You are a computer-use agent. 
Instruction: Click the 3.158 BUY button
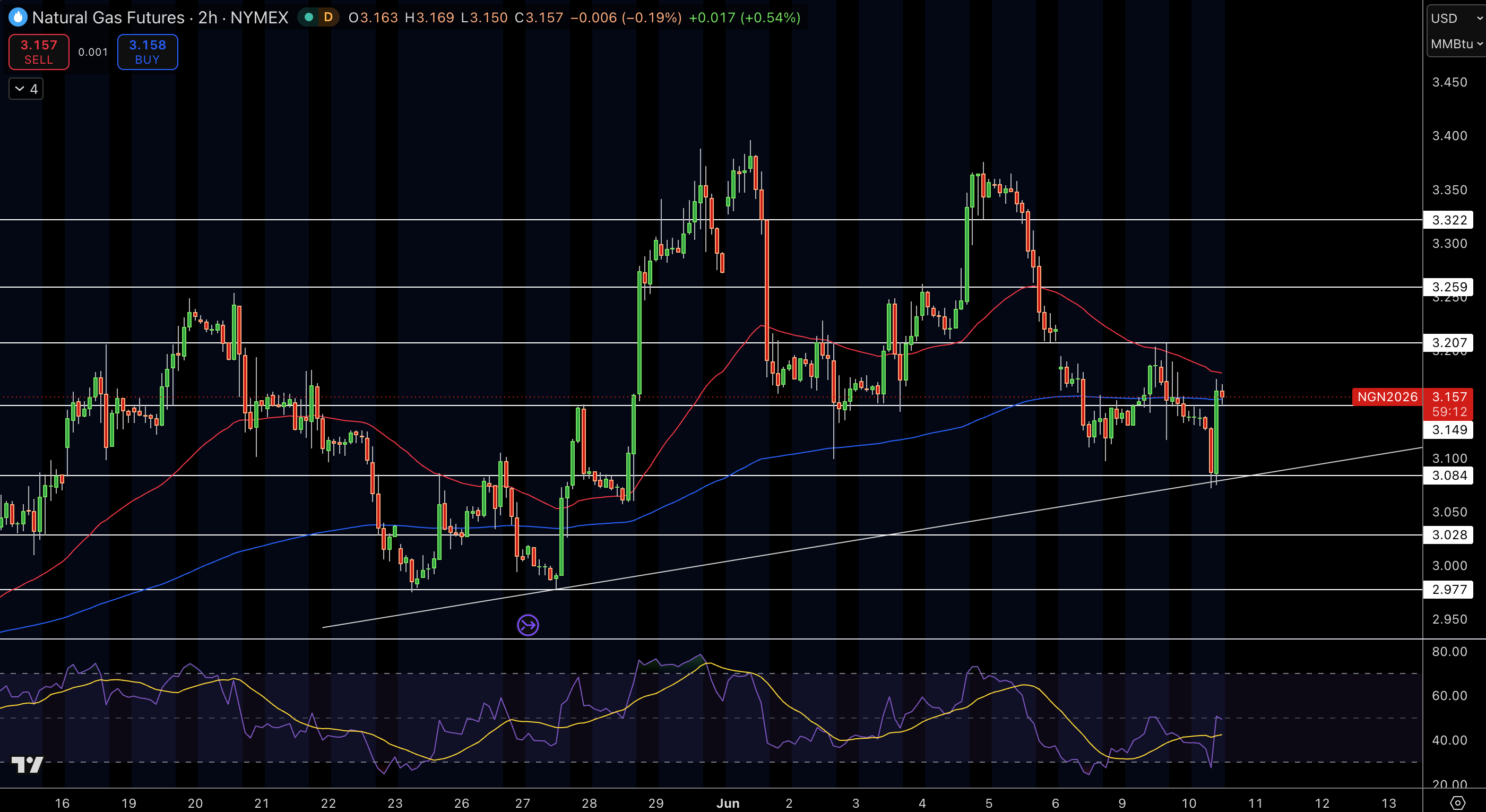coord(148,52)
